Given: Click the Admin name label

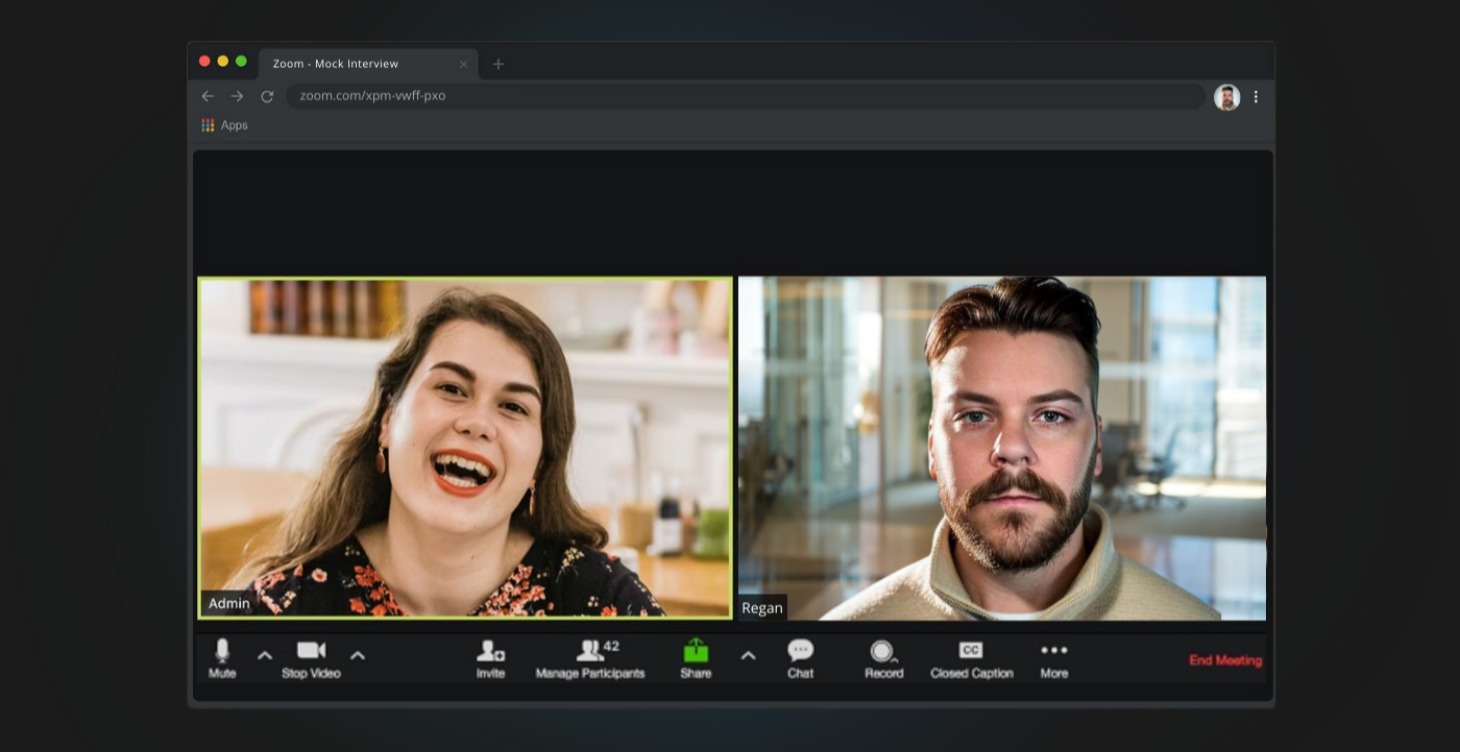Looking at the screenshot, I should [x=229, y=603].
